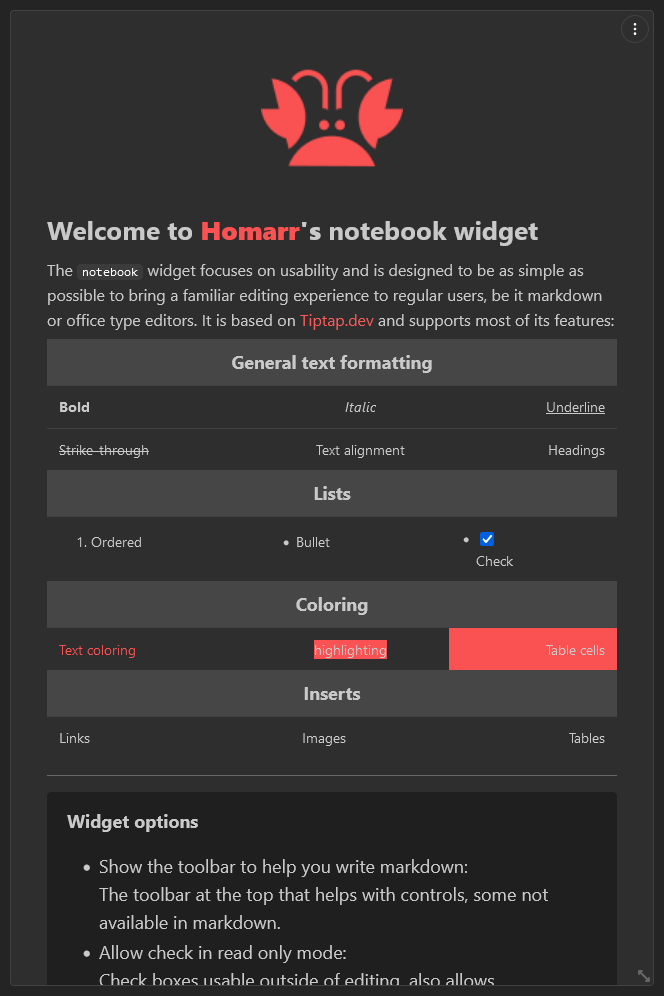Click the Coloring section header

tap(332, 605)
